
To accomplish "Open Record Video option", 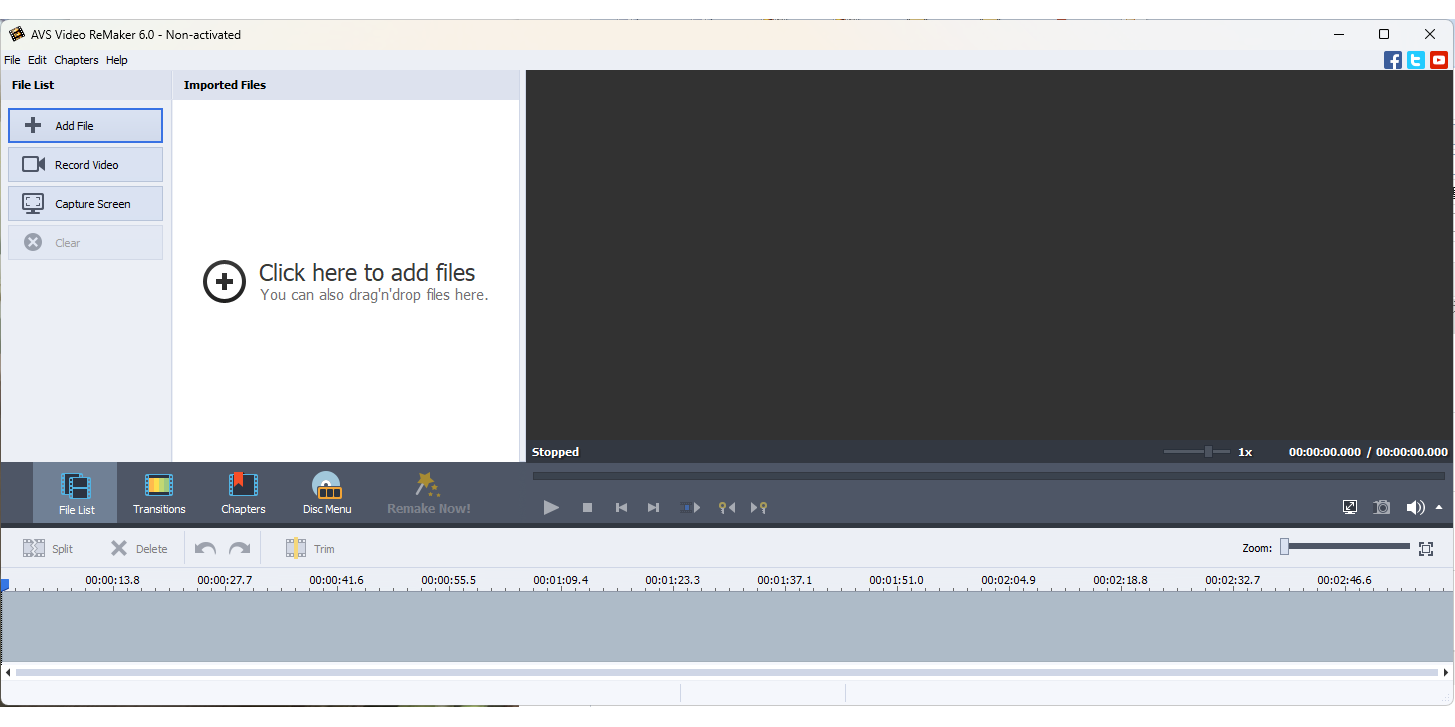I will pyautogui.click(x=85, y=165).
